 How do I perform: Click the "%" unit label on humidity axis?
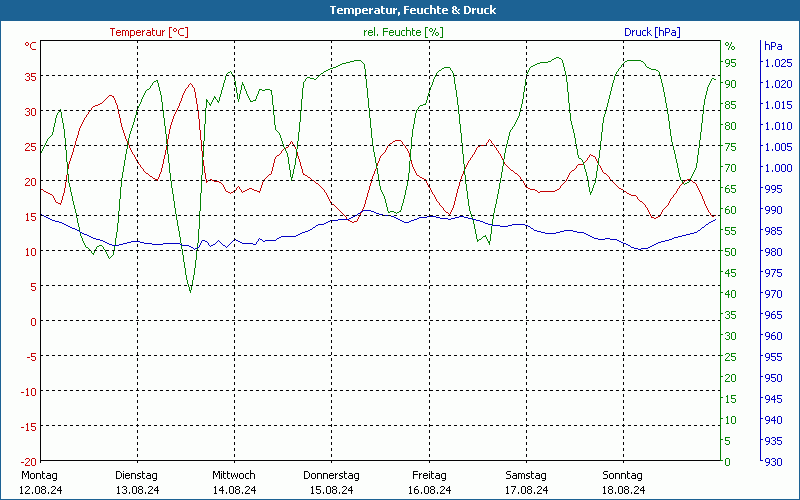click(730, 46)
